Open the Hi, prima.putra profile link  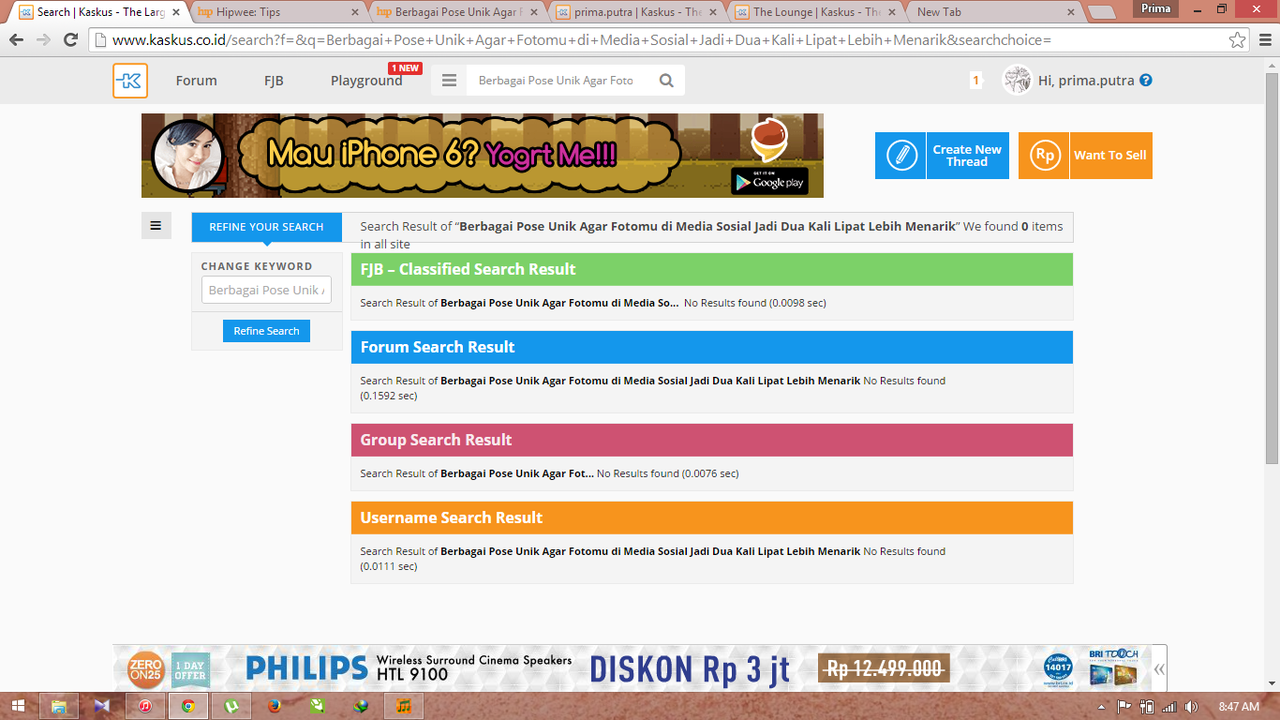tap(1086, 81)
